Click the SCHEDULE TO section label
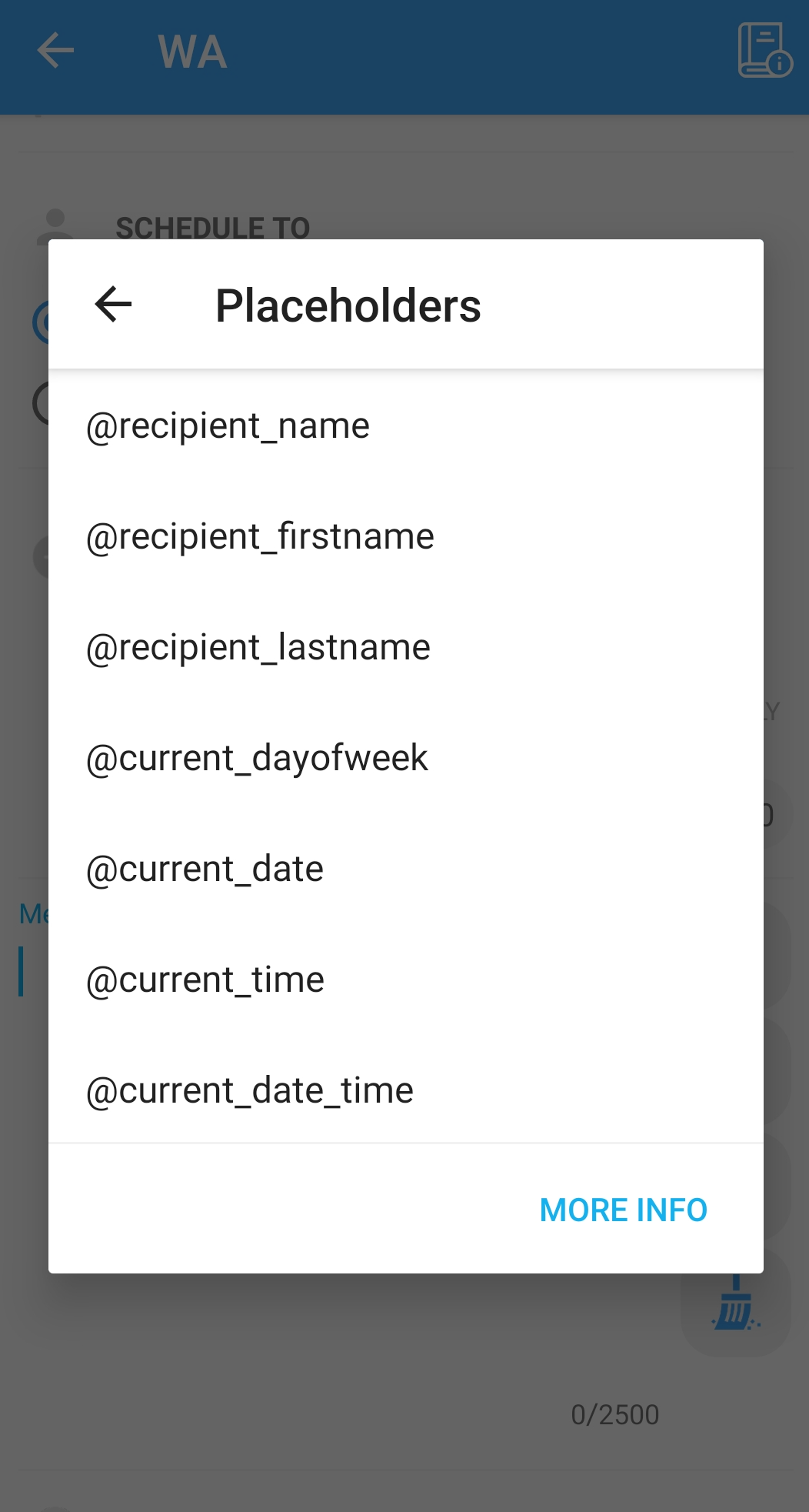Image resolution: width=809 pixels, height=1512 pixels. pyautogui.click(x=212, y=228)
